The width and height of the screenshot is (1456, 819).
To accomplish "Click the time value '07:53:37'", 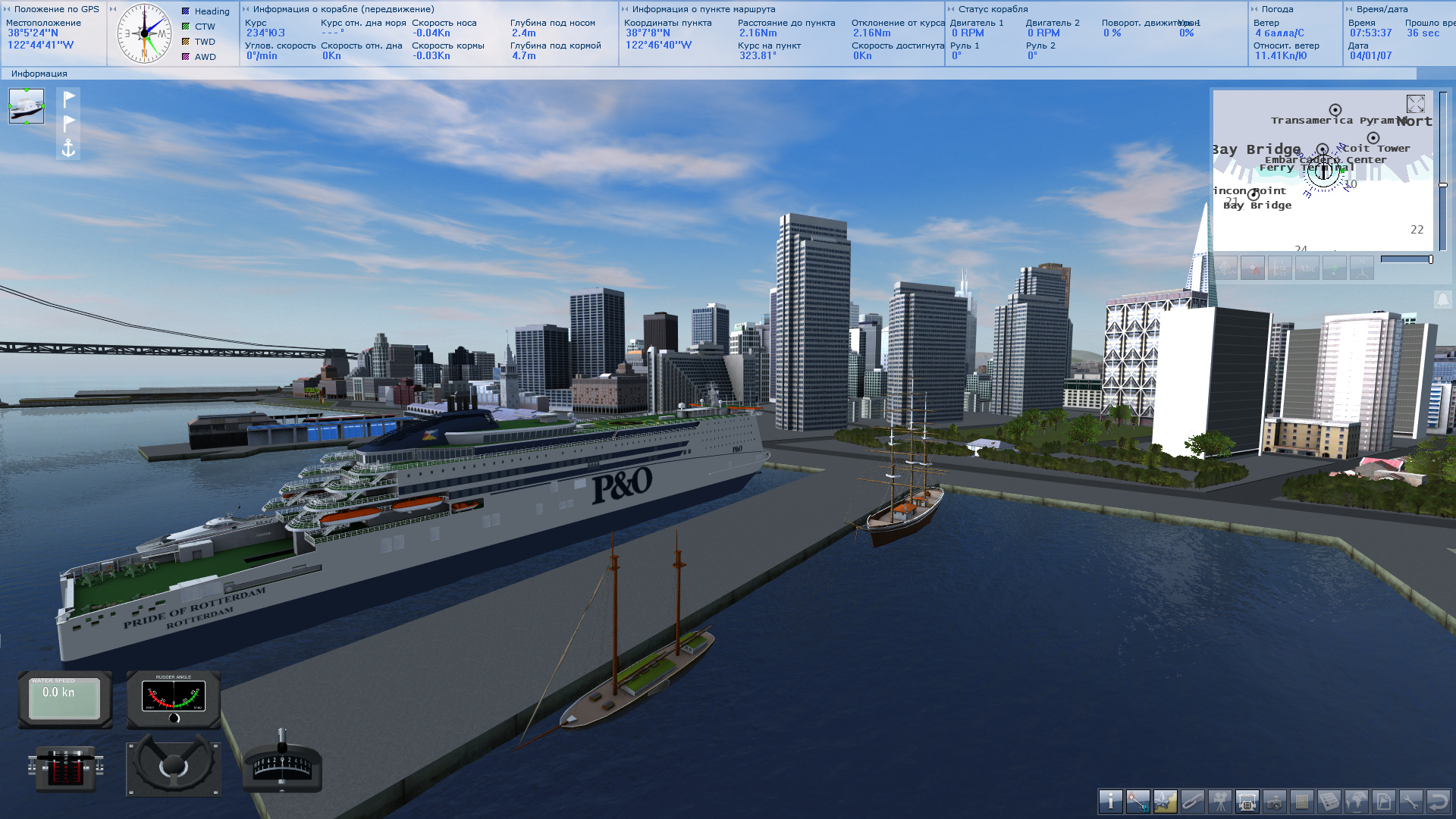I will [x=1370, y=33].
